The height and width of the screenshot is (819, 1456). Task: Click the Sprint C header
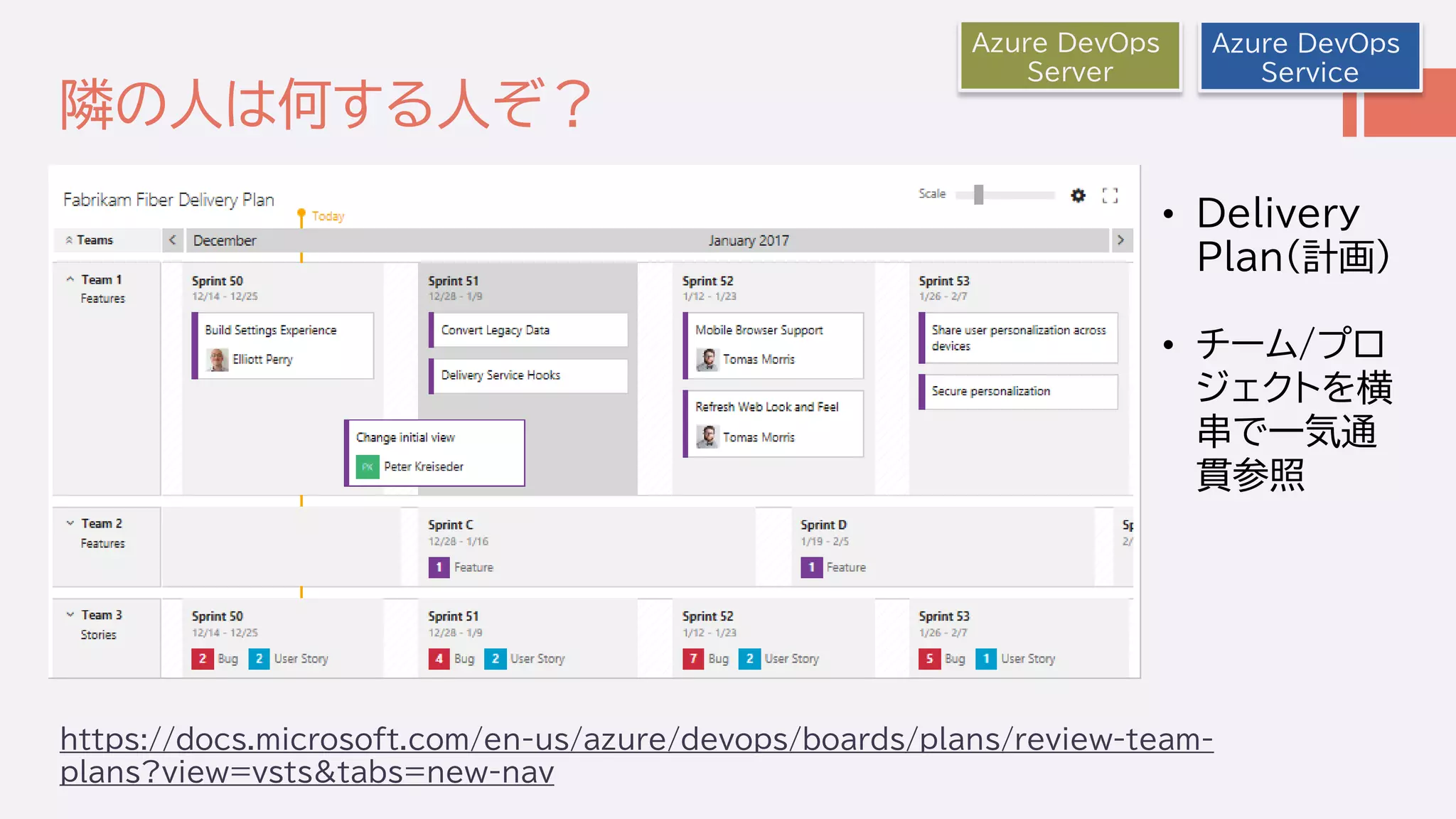[x=451, y=525]
